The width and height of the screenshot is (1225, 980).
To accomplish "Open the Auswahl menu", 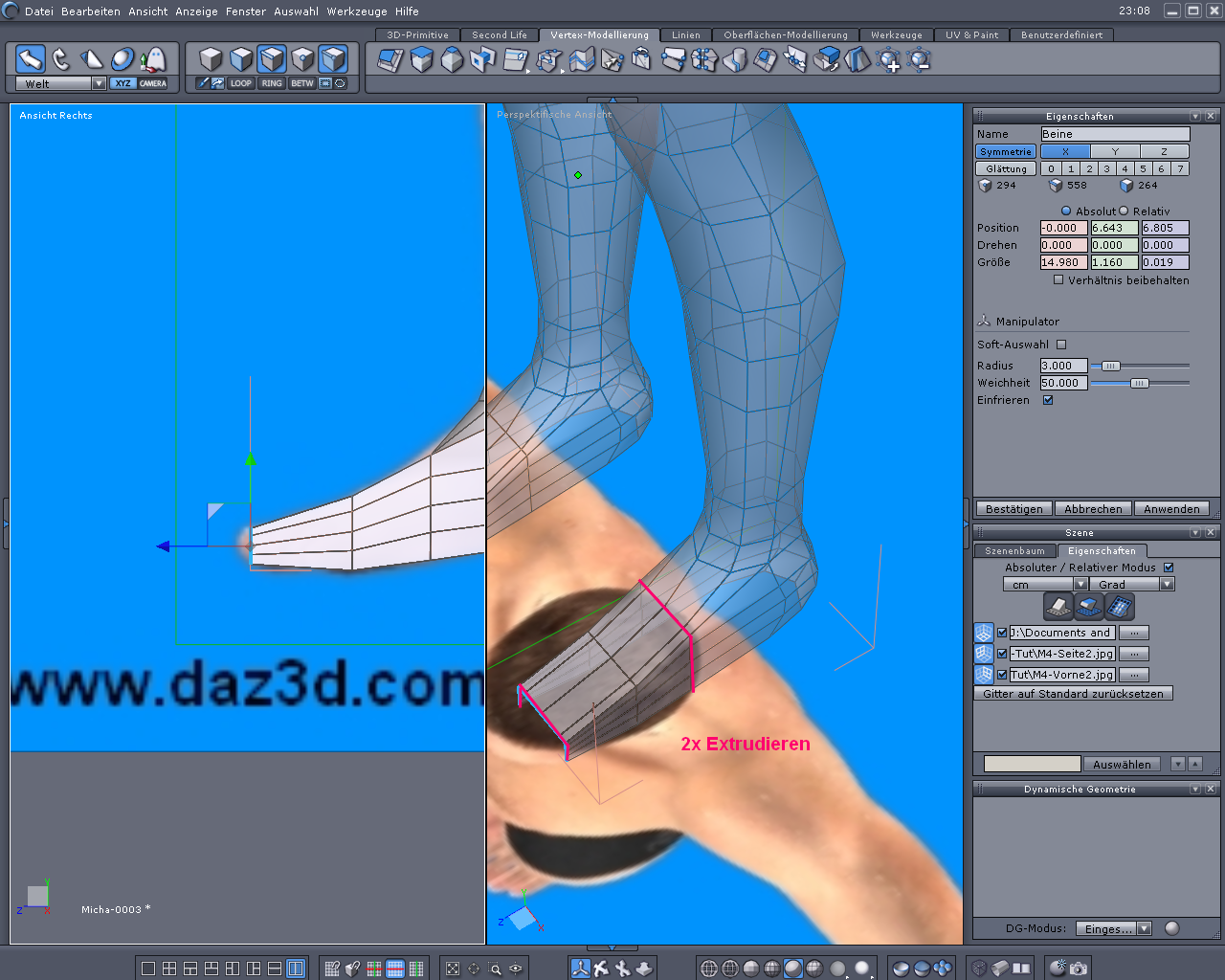I will coord(297,11).
